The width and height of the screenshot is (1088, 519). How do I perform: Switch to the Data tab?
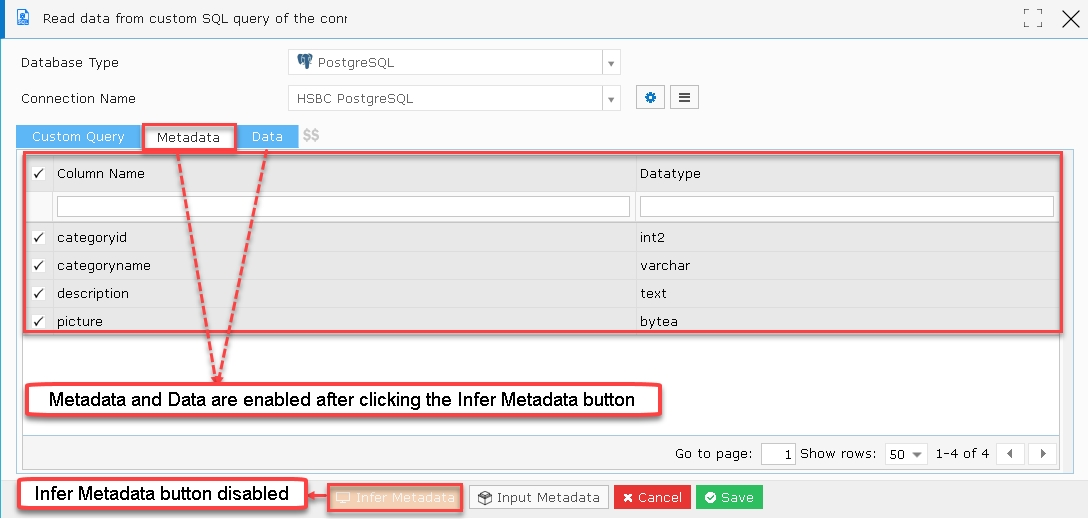[x=267, y=137]
